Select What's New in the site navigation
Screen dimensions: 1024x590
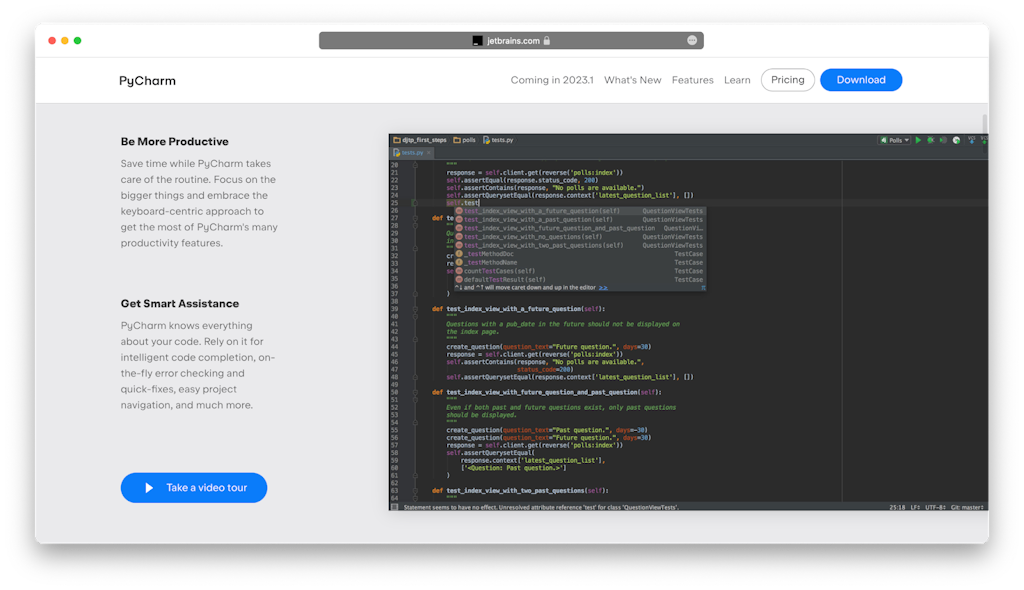tap(633, 80)
